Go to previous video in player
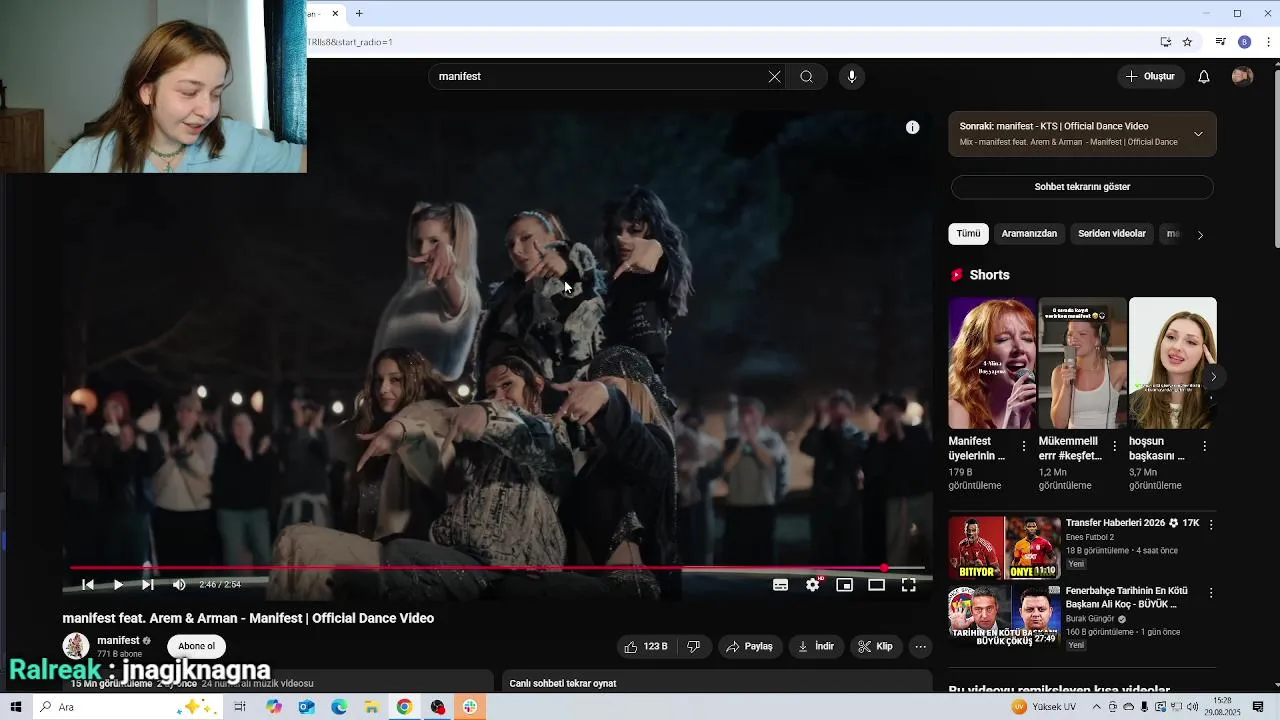Image resolution: width=1280 pixels, height=720 pixels. [x=88, y=585]
